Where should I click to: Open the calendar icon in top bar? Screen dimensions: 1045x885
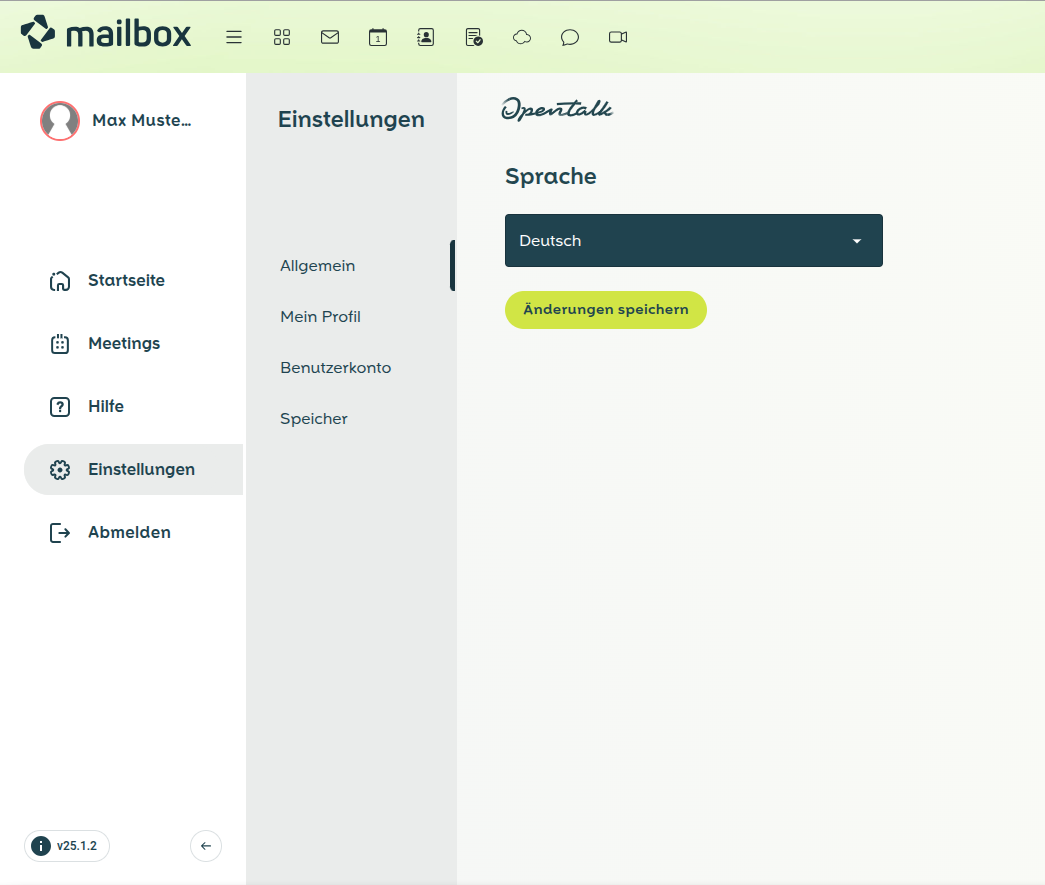[x=378, y=37]
